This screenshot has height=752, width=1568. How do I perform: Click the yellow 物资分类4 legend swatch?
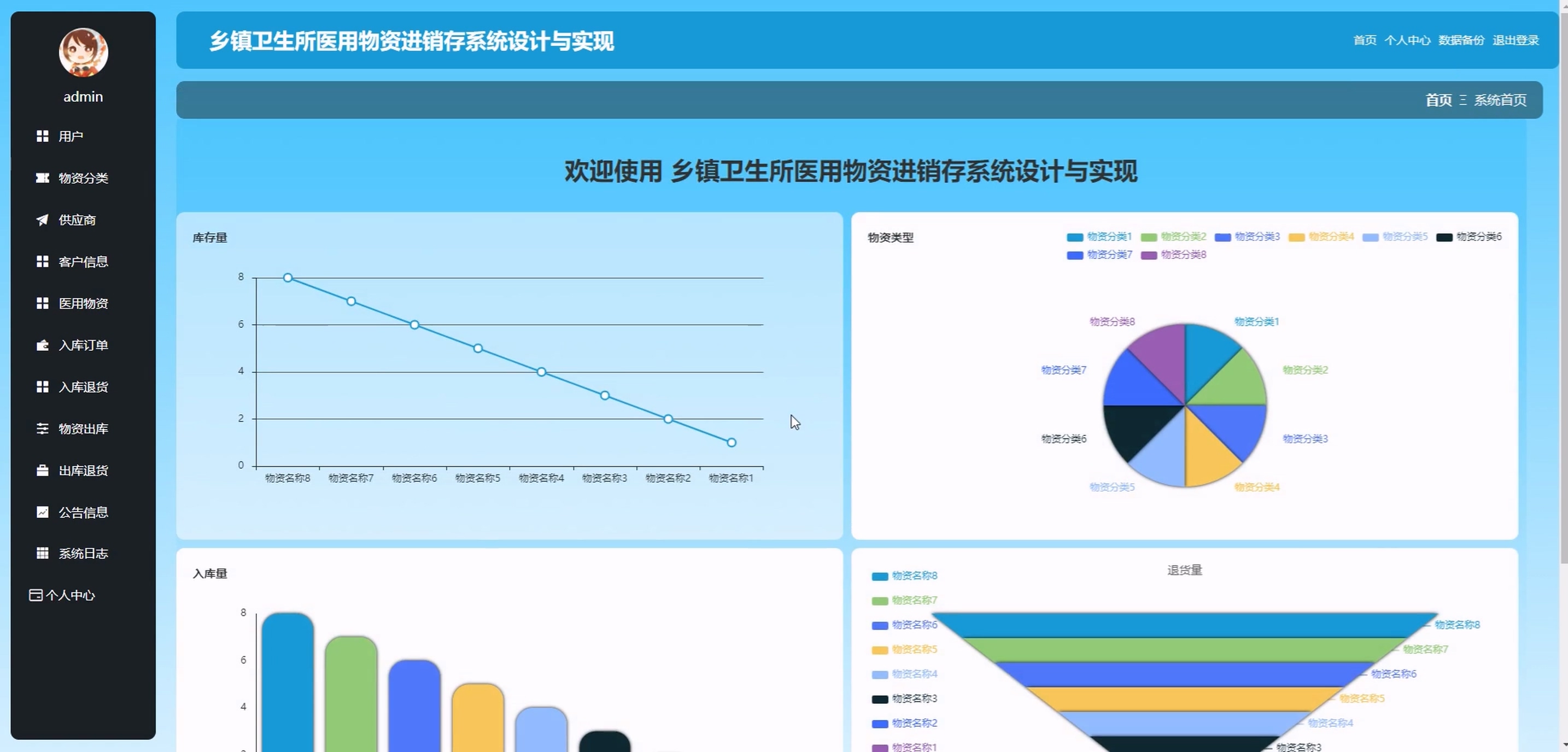coord(1296,237)
